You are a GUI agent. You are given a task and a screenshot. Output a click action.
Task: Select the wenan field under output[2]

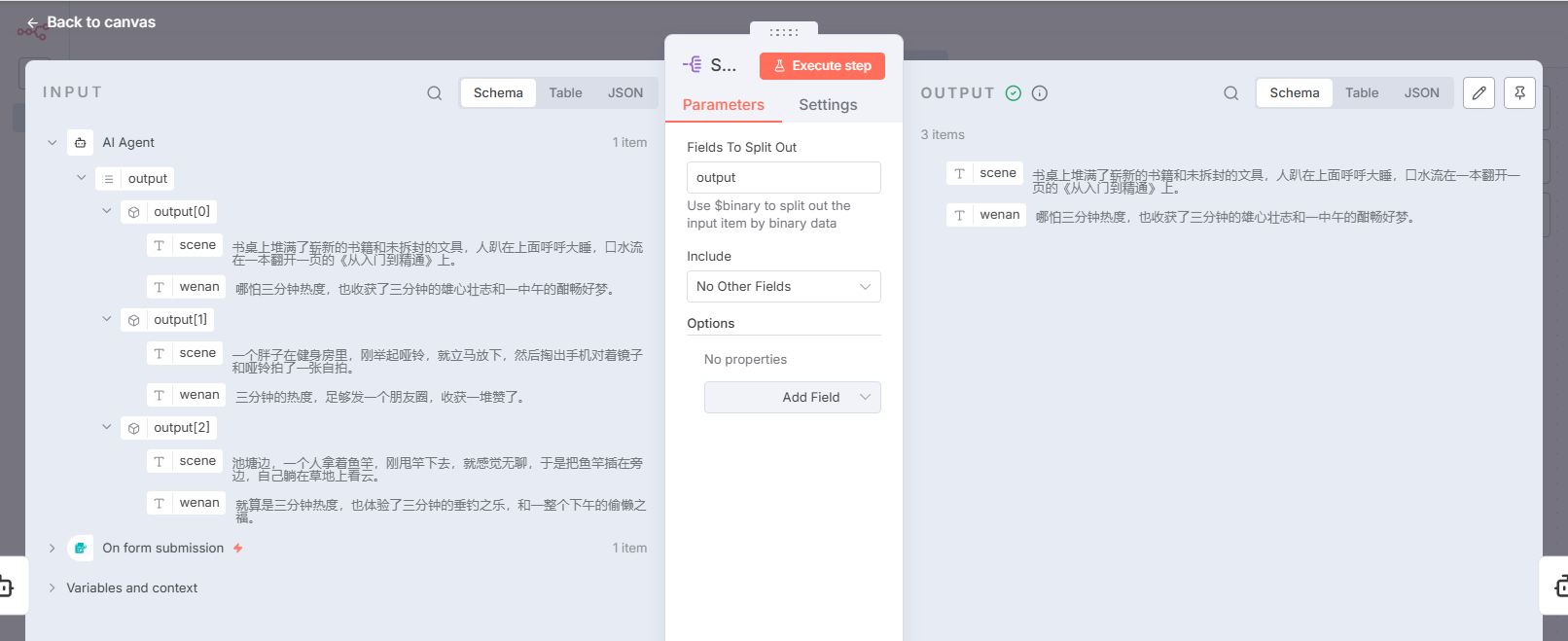pos(186,503)
